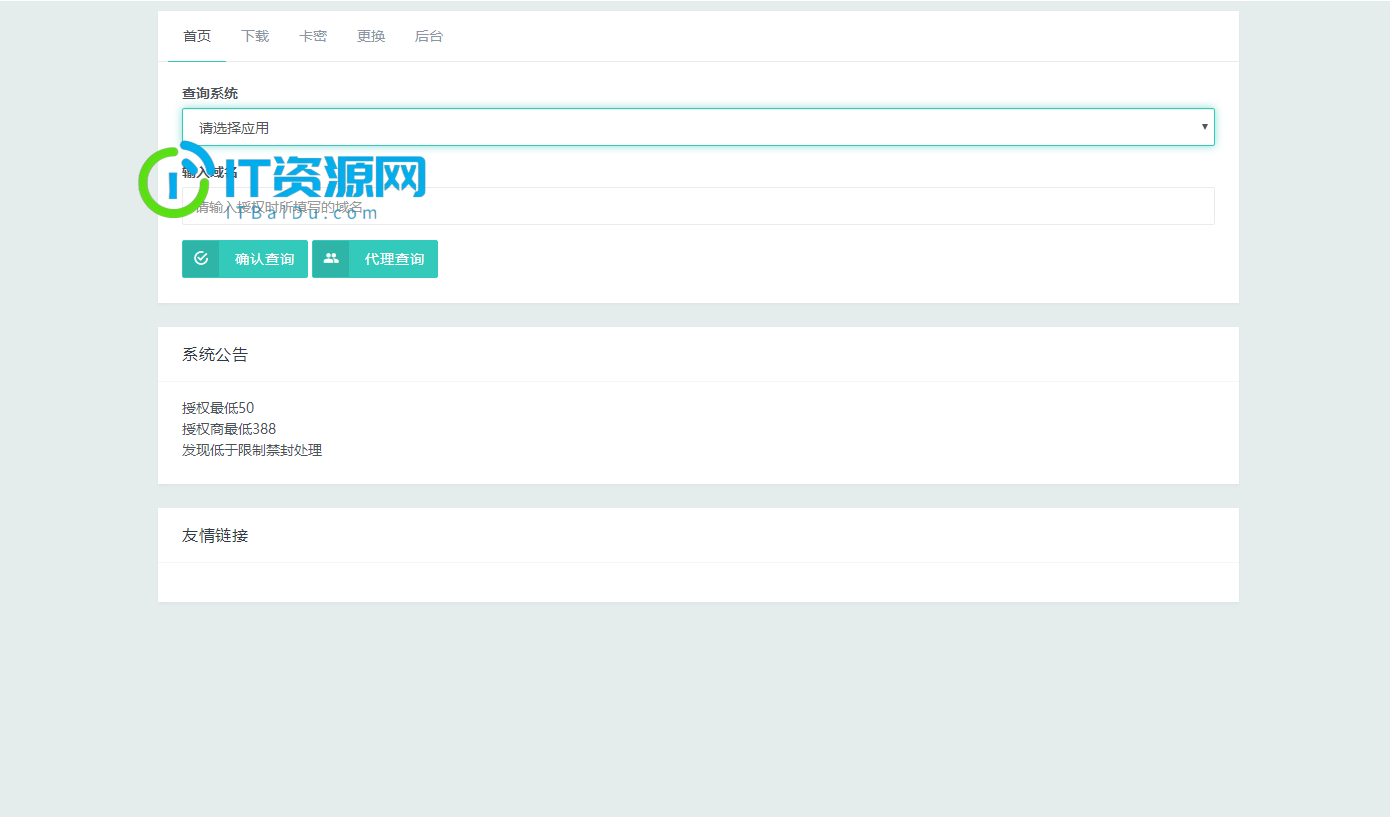The width and height of the screenshot is (1390, 817).
Task: Go to the 卡密 tab
Action: [x=313, y=36]
